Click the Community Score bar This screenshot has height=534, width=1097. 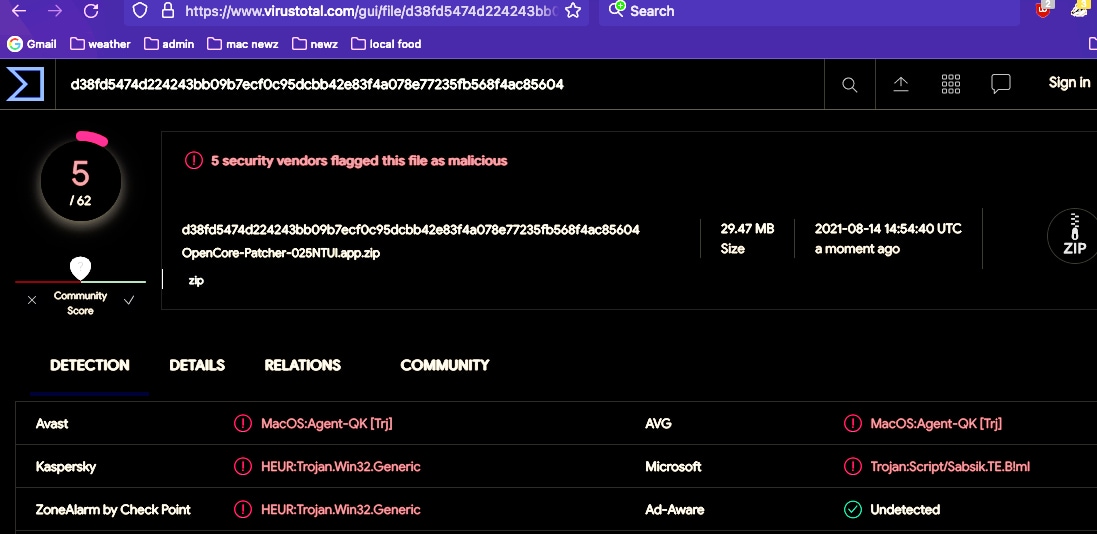click(x=80, y=282)
